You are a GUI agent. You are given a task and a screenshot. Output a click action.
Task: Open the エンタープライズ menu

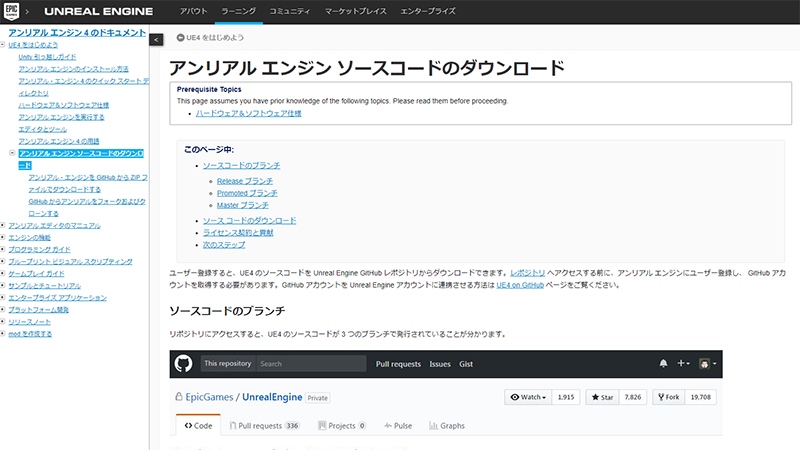(428, 11)
